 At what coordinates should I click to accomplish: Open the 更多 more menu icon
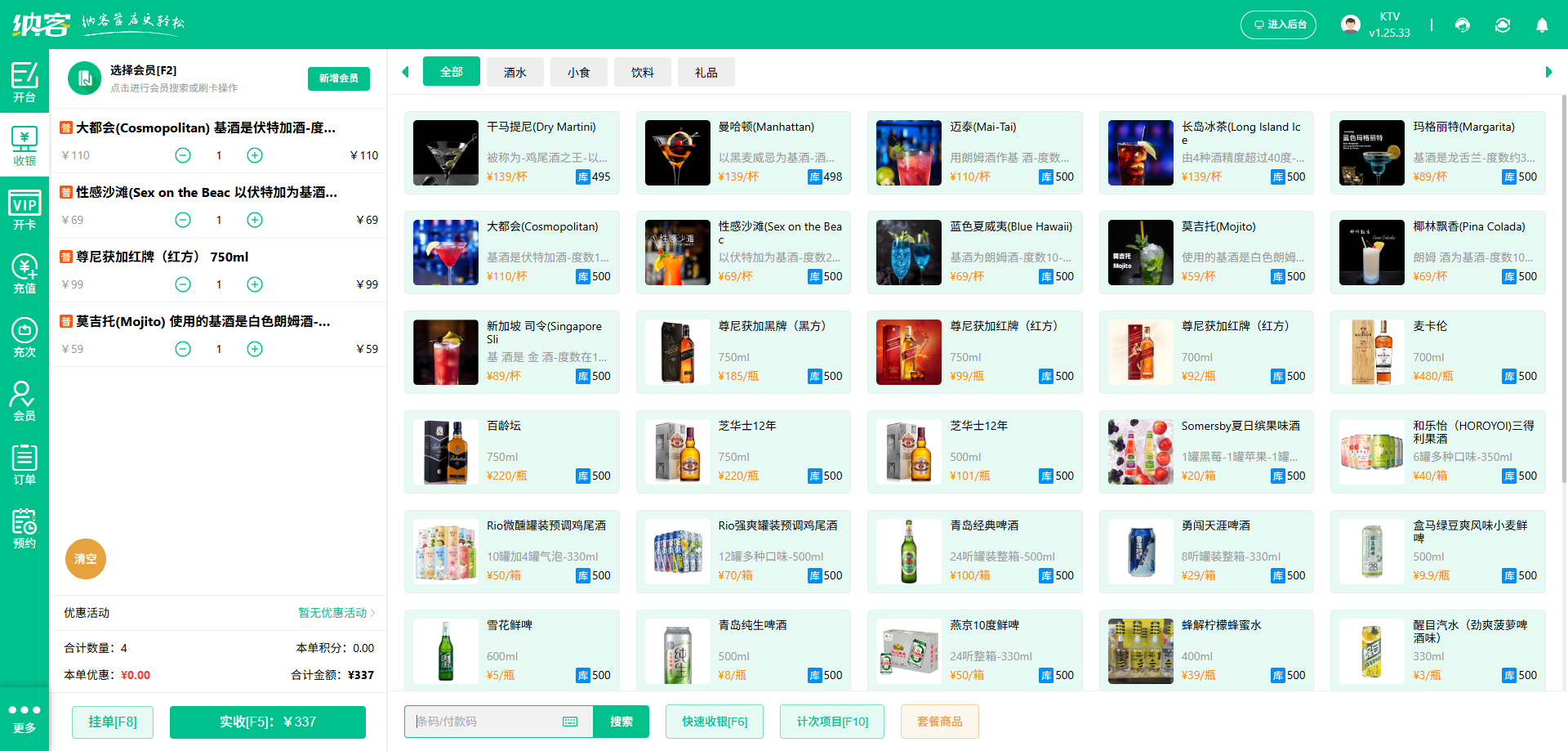(24, 718)
